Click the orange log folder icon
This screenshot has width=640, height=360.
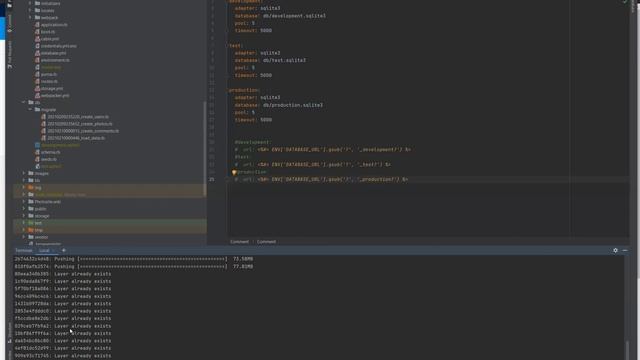tap(31, 187)
